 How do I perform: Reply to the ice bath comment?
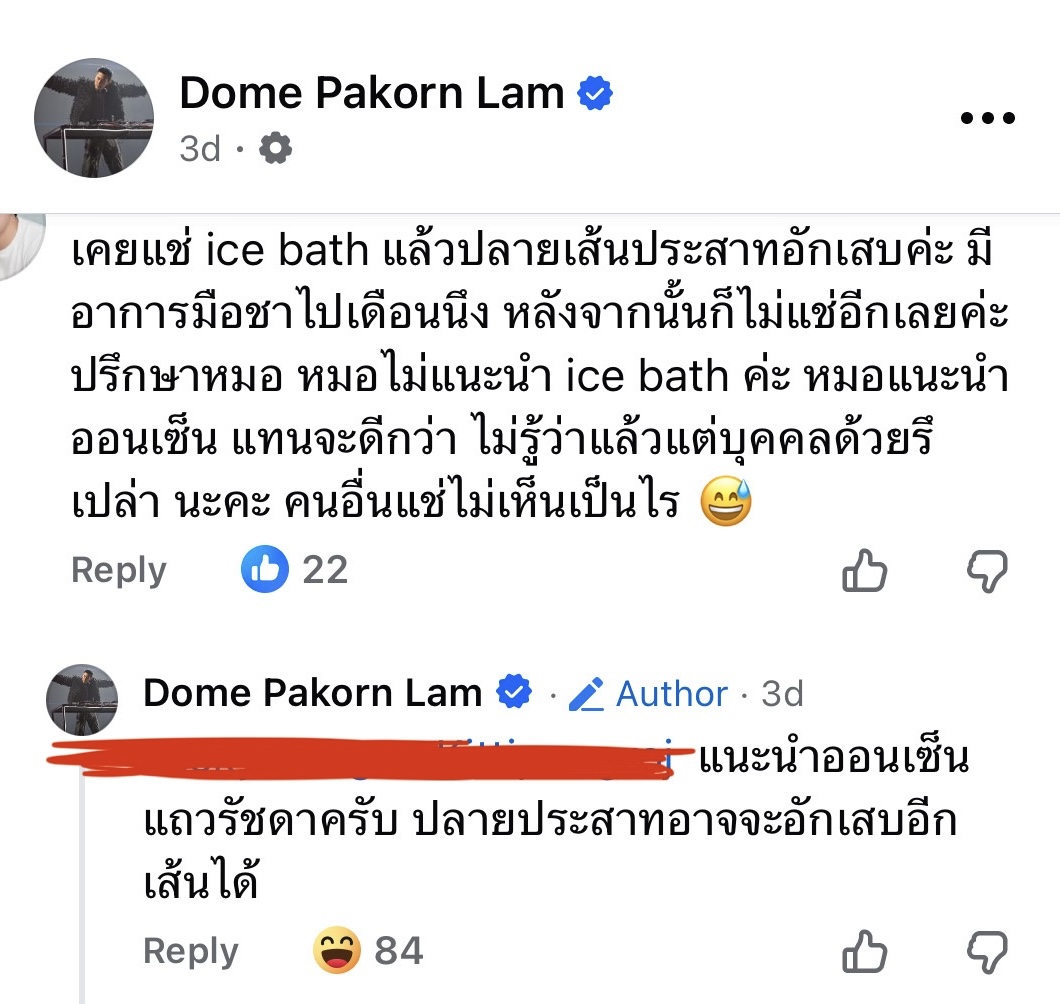click(119, 570)
